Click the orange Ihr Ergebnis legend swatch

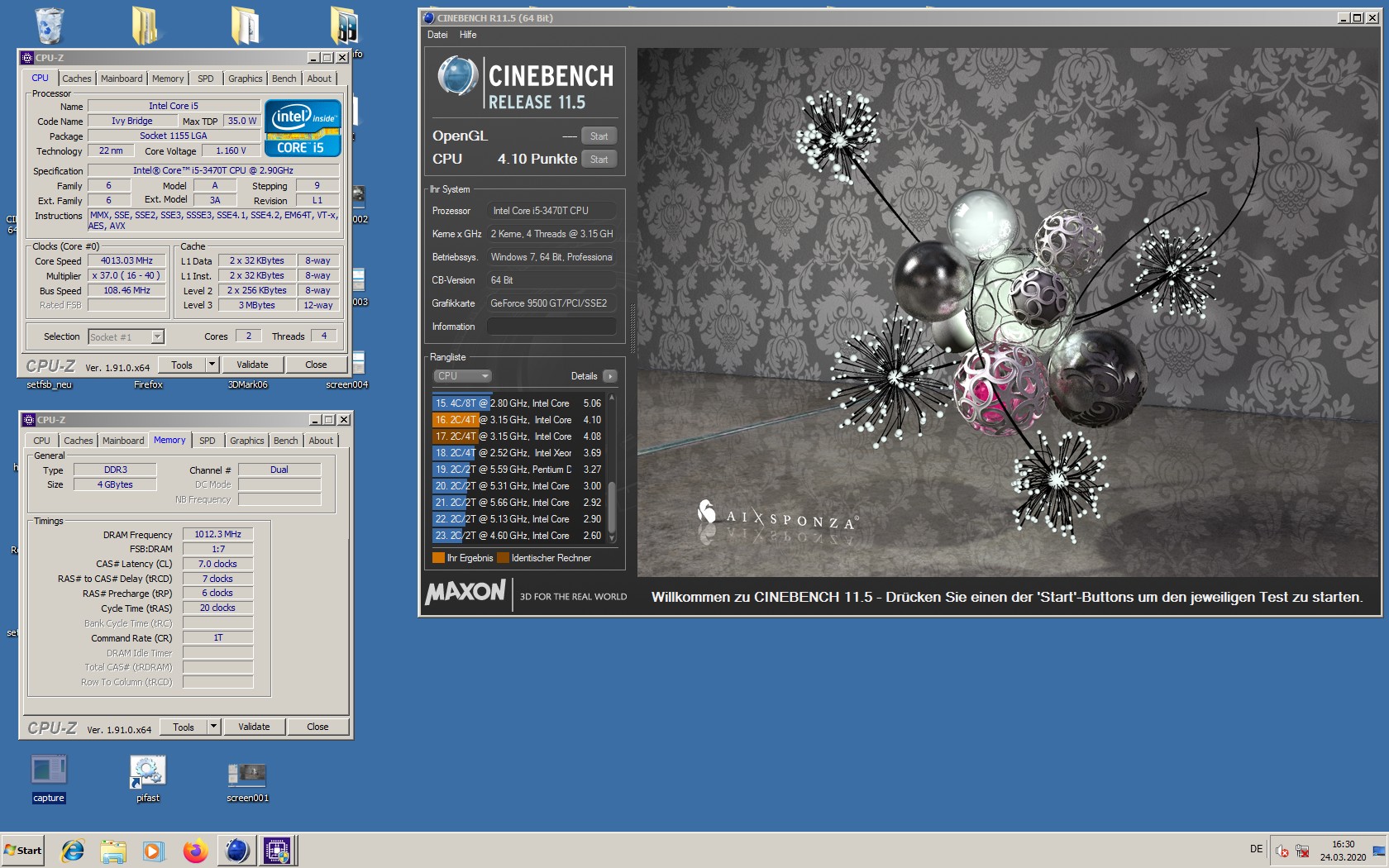(438, 558)
